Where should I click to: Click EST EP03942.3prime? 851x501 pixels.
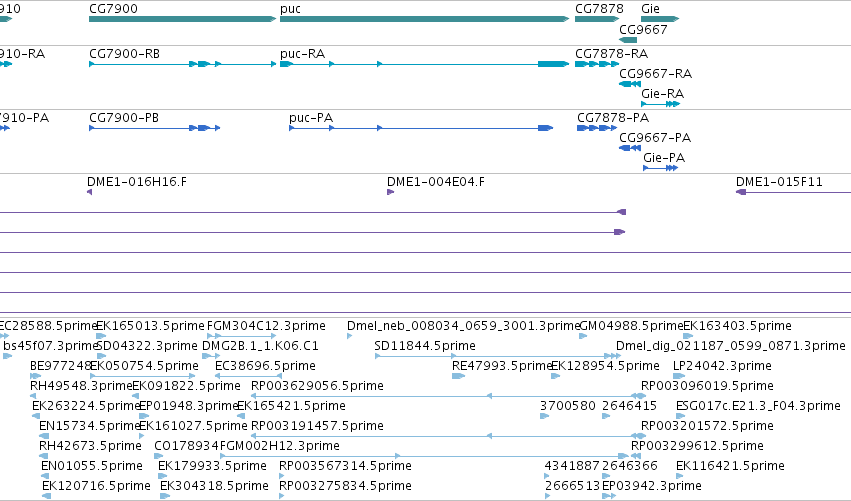(652, 486)
